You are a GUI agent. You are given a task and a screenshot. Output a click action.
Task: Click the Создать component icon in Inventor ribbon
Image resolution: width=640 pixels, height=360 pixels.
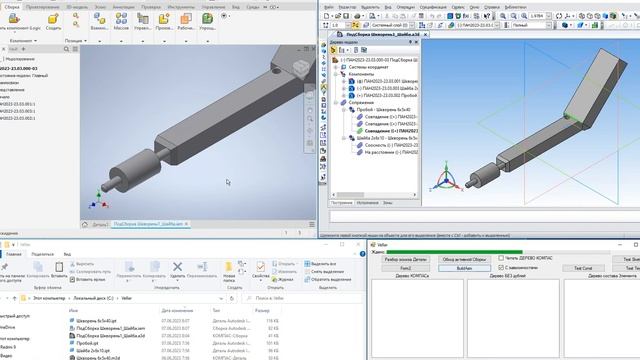53,19
